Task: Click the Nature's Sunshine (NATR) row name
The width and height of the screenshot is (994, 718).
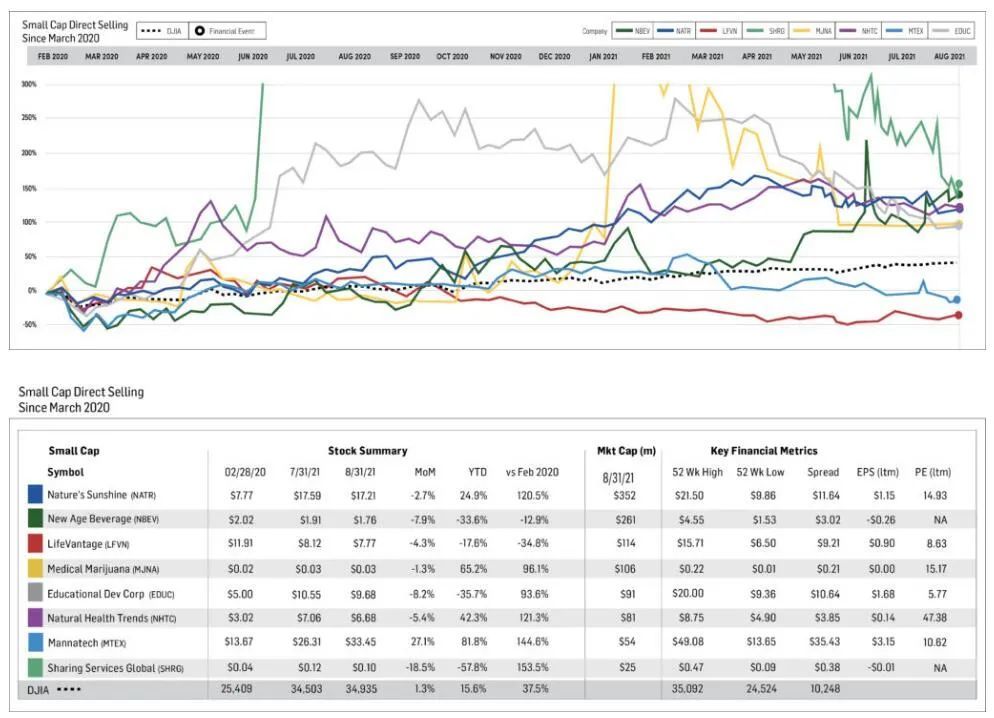Action: pos(101,495)
